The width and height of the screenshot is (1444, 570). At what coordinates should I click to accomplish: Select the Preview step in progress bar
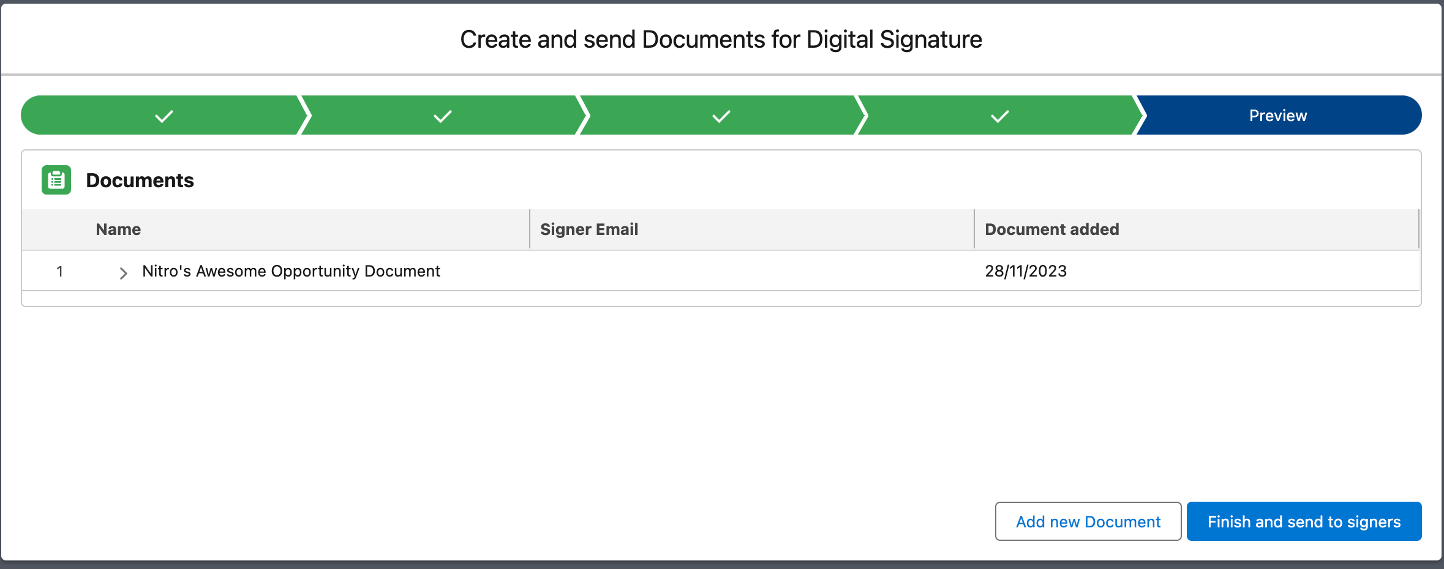tap(1277, 116)
